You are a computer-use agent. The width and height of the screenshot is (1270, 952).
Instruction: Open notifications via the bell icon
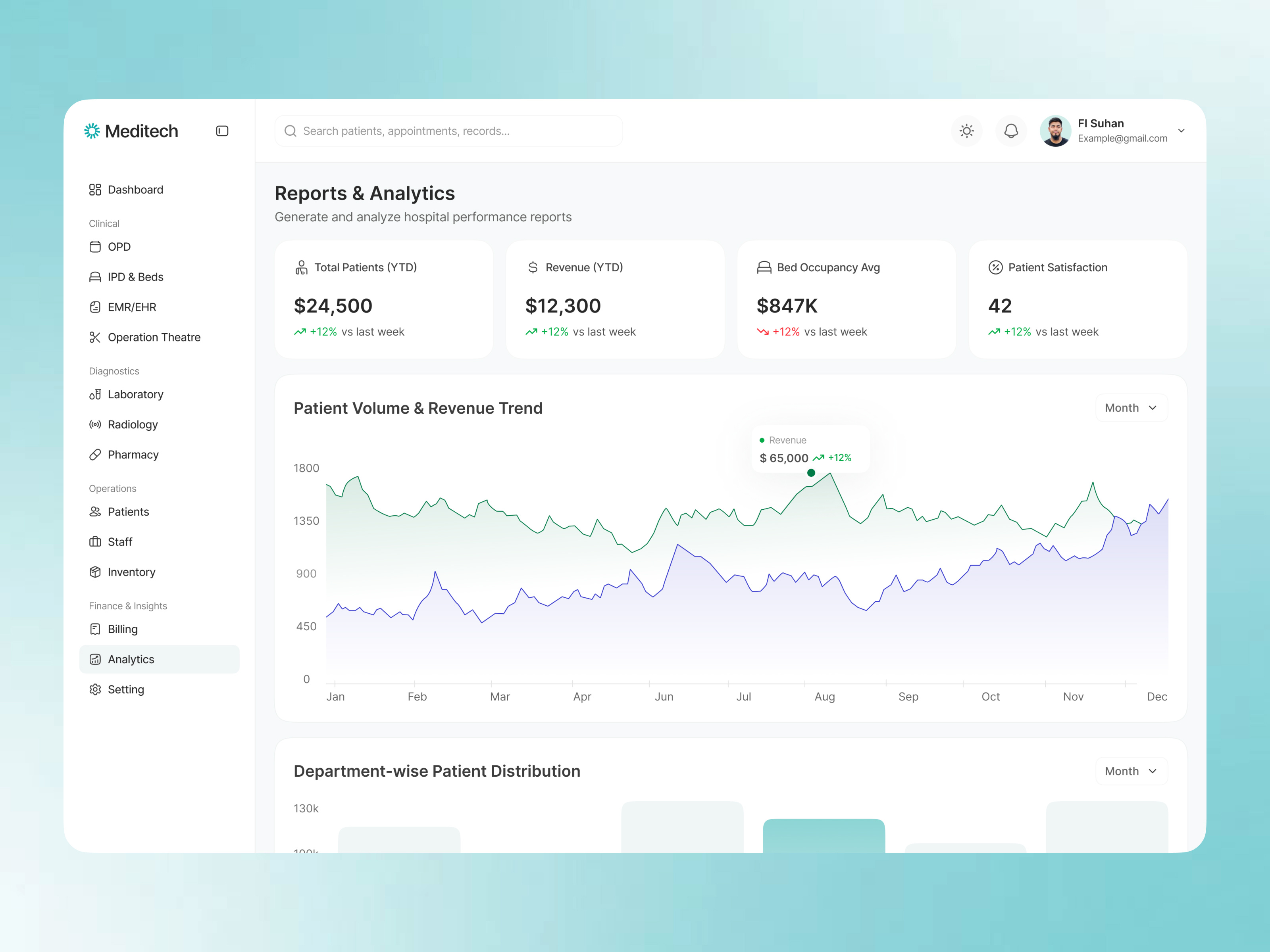point(1011,131)
